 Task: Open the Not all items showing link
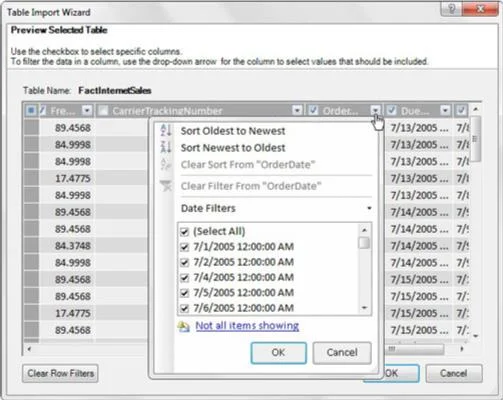coord(247,326)
